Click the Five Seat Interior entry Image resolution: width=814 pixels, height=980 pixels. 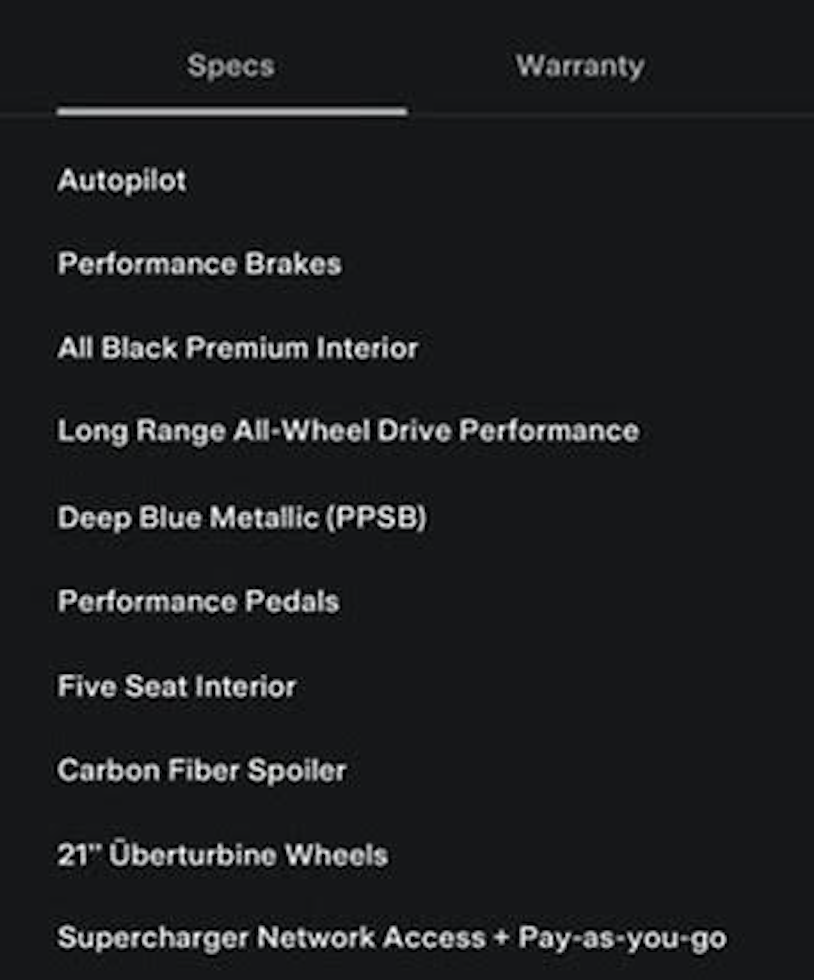click(x=177, y=687)
